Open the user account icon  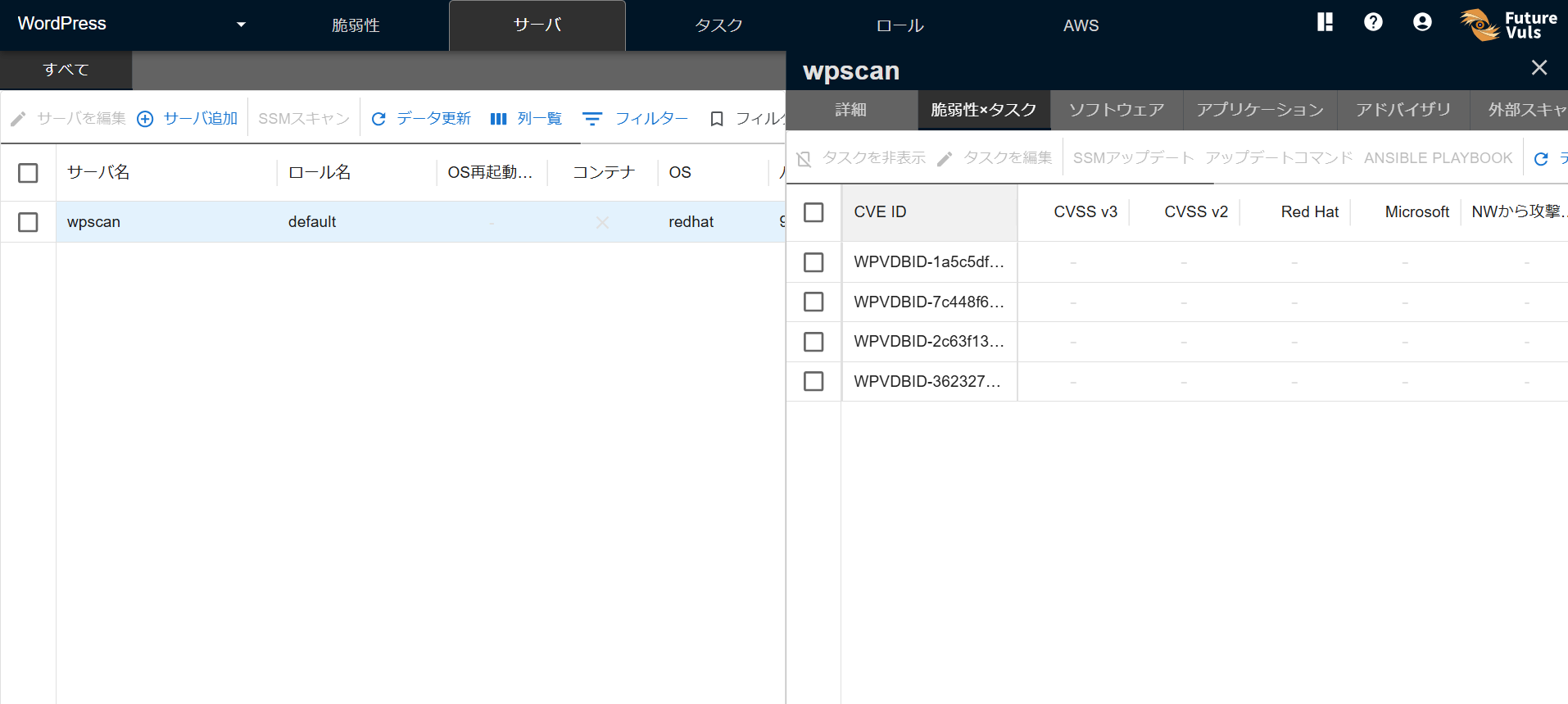[1422, 22]
